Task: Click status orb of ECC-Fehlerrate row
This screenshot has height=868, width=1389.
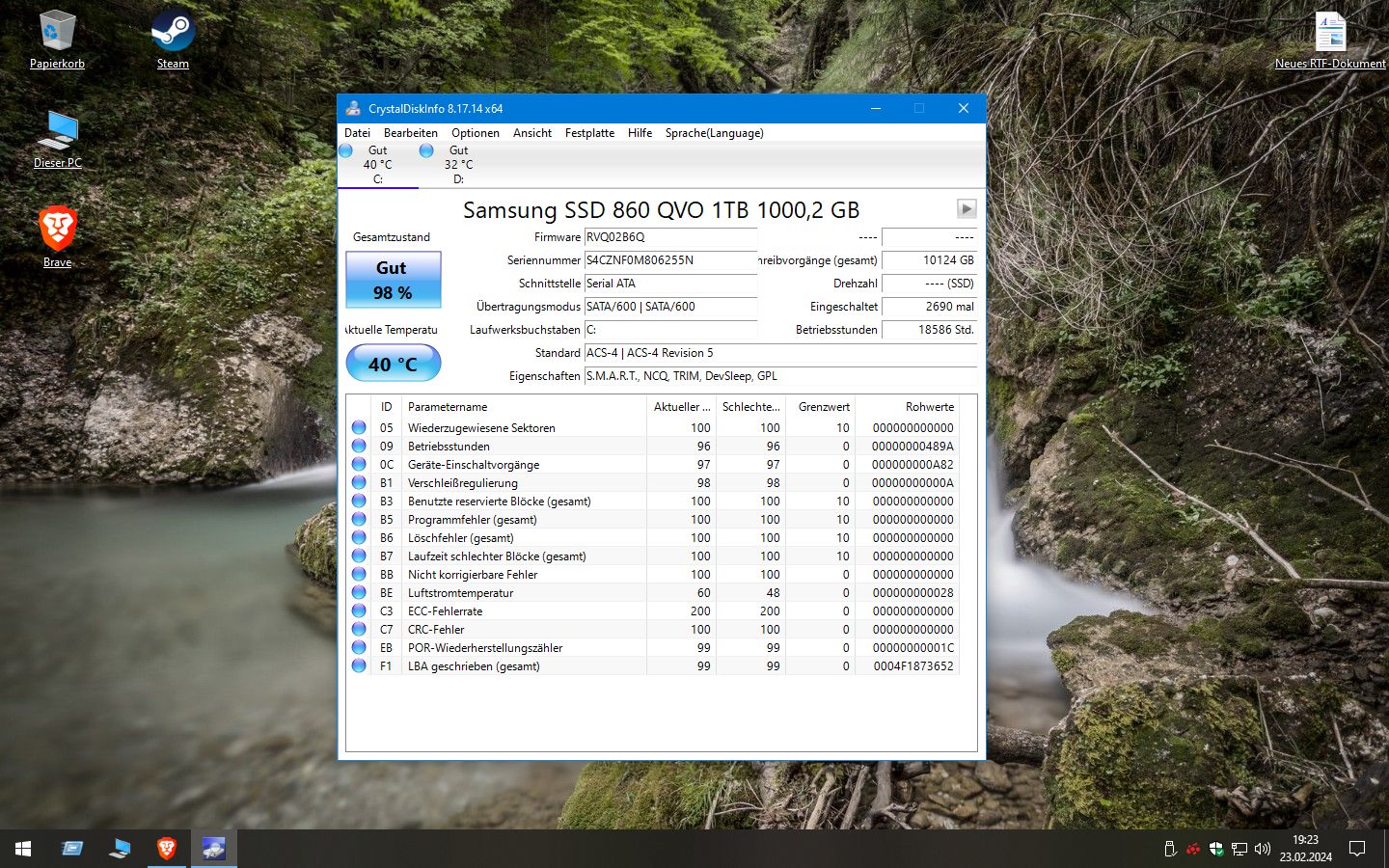Action: (x=359, y=610)
